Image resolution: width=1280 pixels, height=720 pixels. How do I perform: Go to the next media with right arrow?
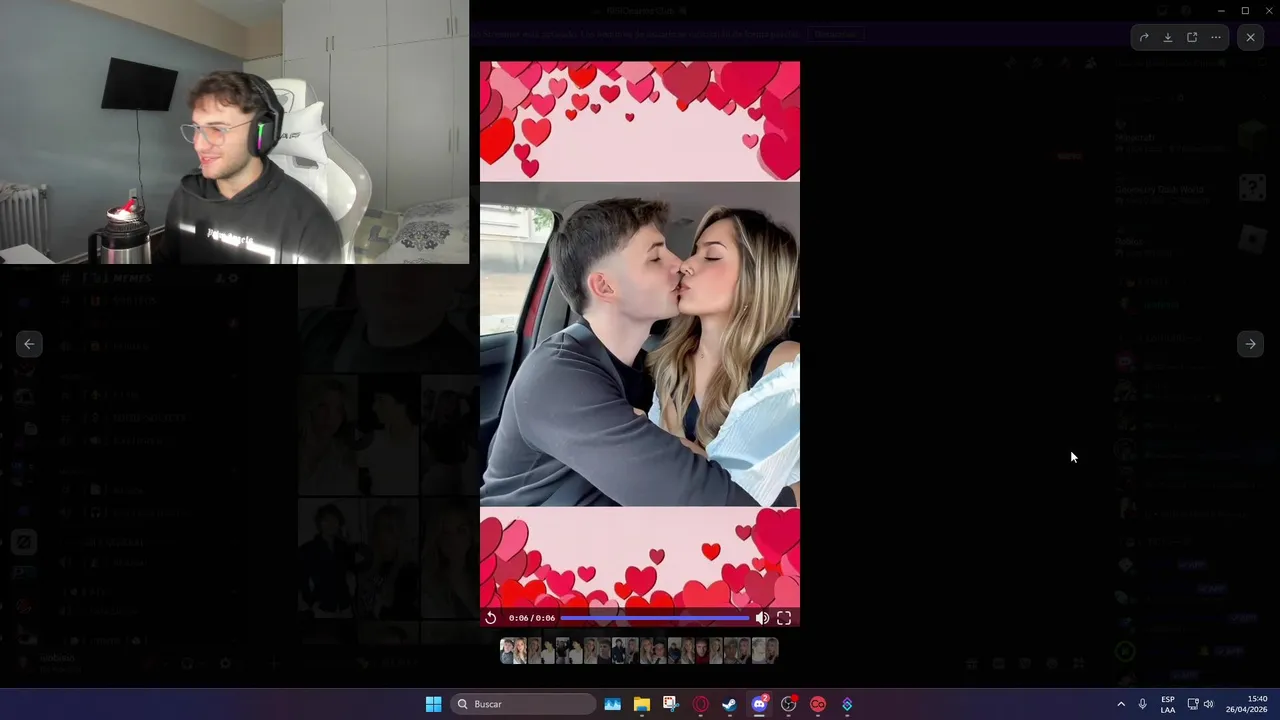(1250, 344)
